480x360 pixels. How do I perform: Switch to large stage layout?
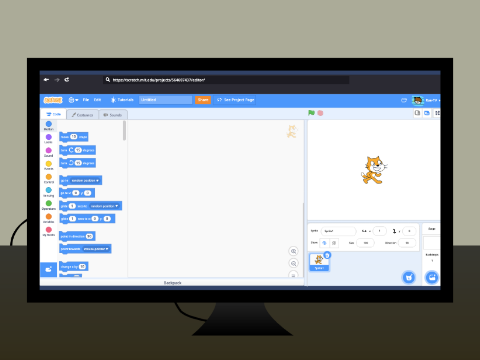pyautogui.click(x=427, y=113)
